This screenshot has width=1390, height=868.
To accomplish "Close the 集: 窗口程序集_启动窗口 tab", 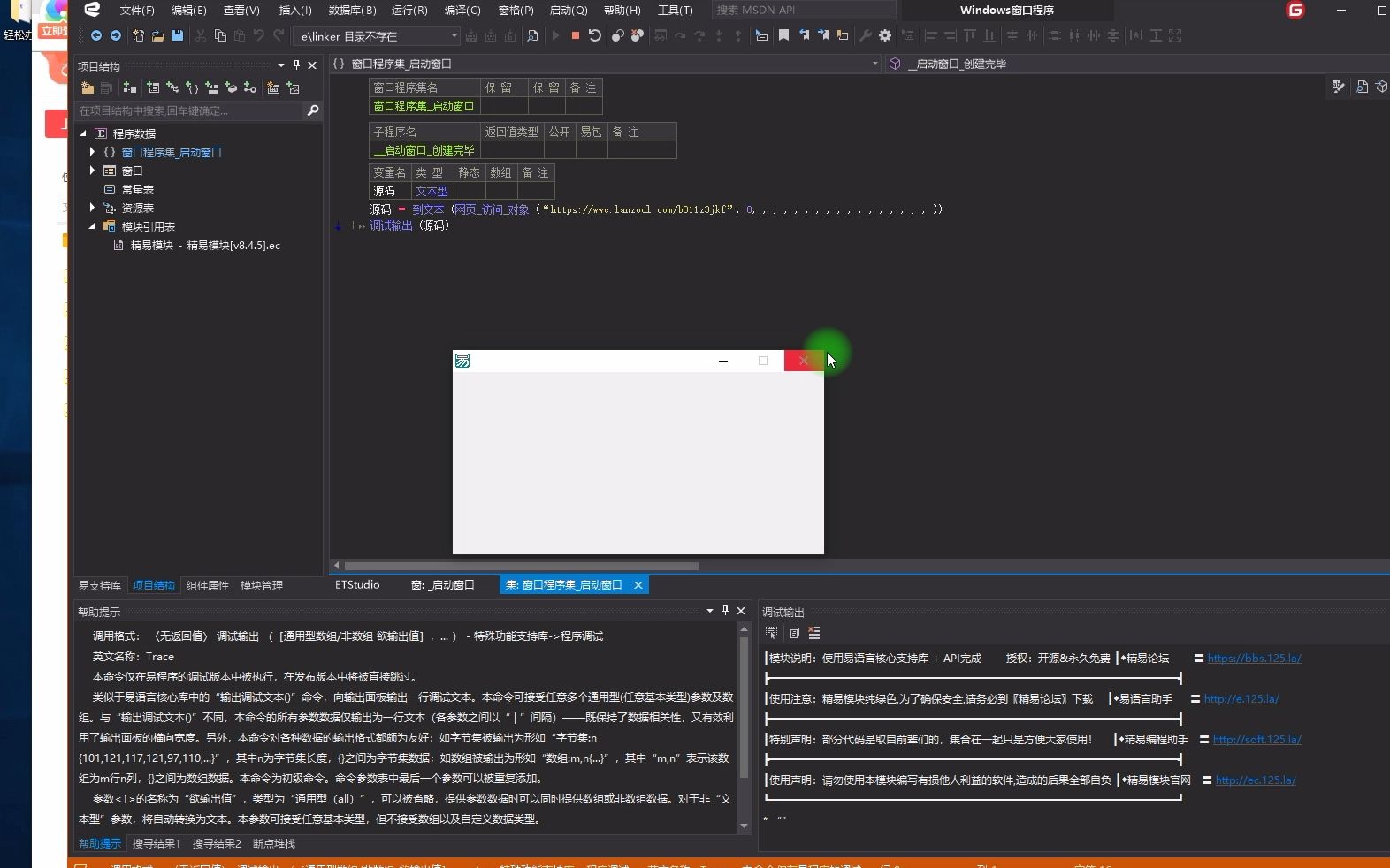I will (638, 585).
